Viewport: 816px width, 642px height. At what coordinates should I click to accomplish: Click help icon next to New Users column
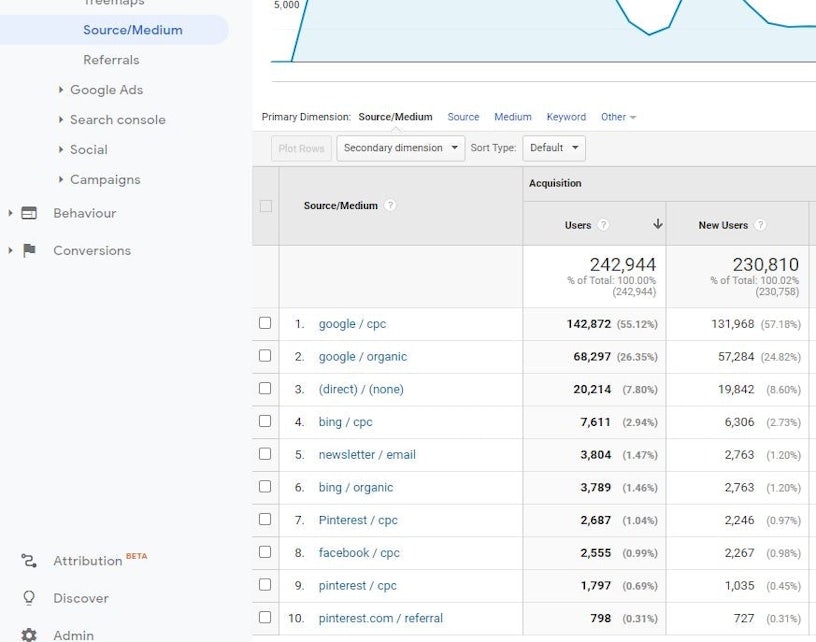pos(760,225)
